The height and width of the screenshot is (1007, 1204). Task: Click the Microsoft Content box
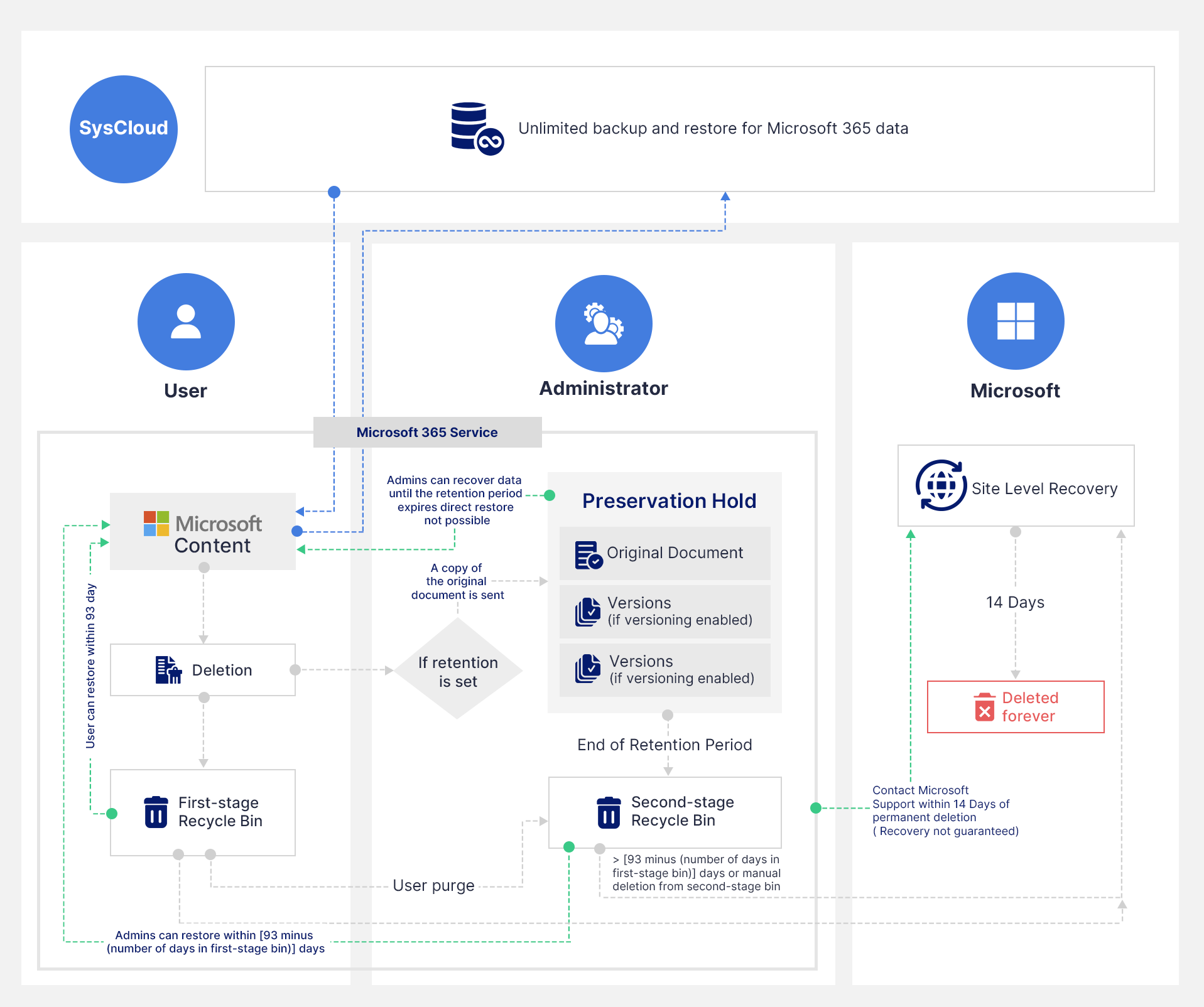pyautogui.click(x=203, y=531)
